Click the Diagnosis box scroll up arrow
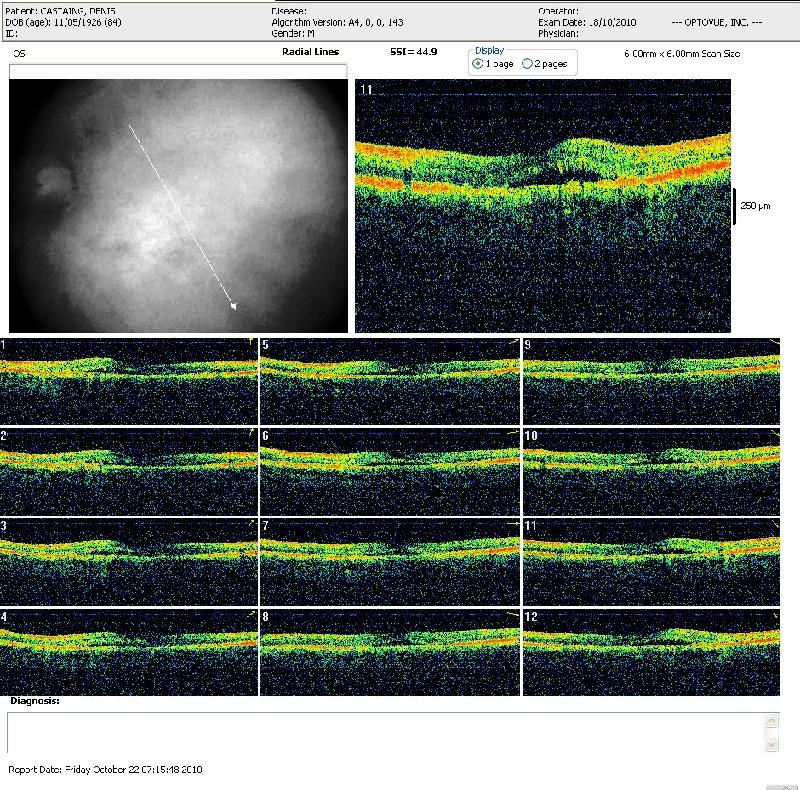 [x=771, y=720]
